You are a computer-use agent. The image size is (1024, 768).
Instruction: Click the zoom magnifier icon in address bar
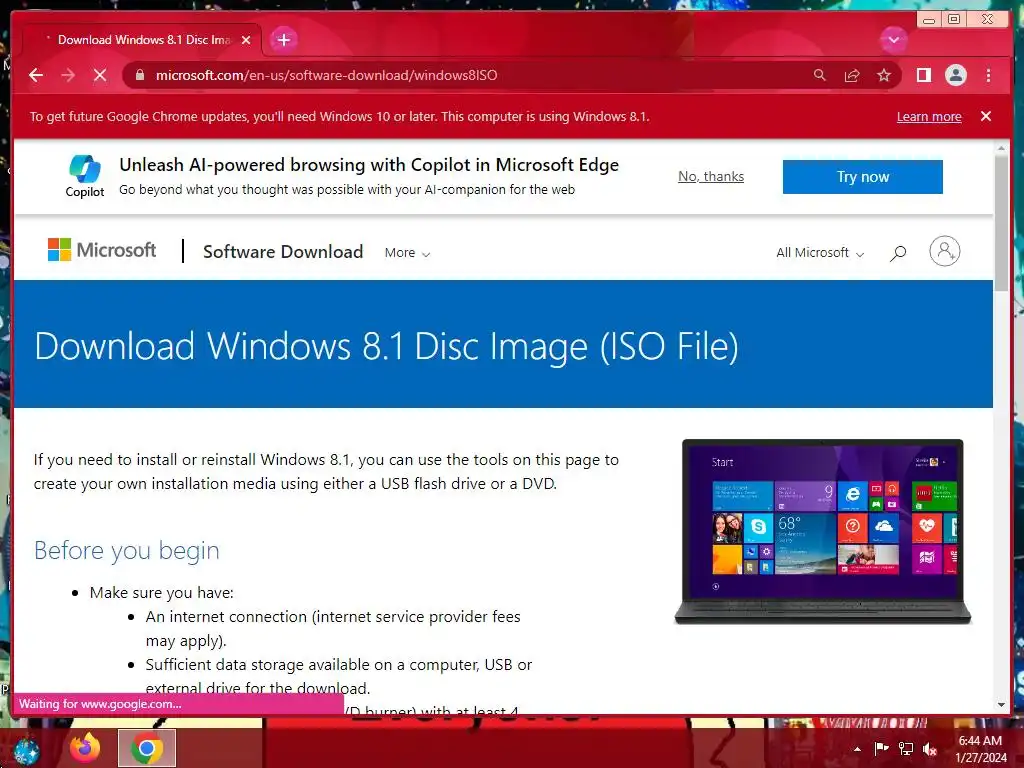pyautogui.click(x=820, y=75)
